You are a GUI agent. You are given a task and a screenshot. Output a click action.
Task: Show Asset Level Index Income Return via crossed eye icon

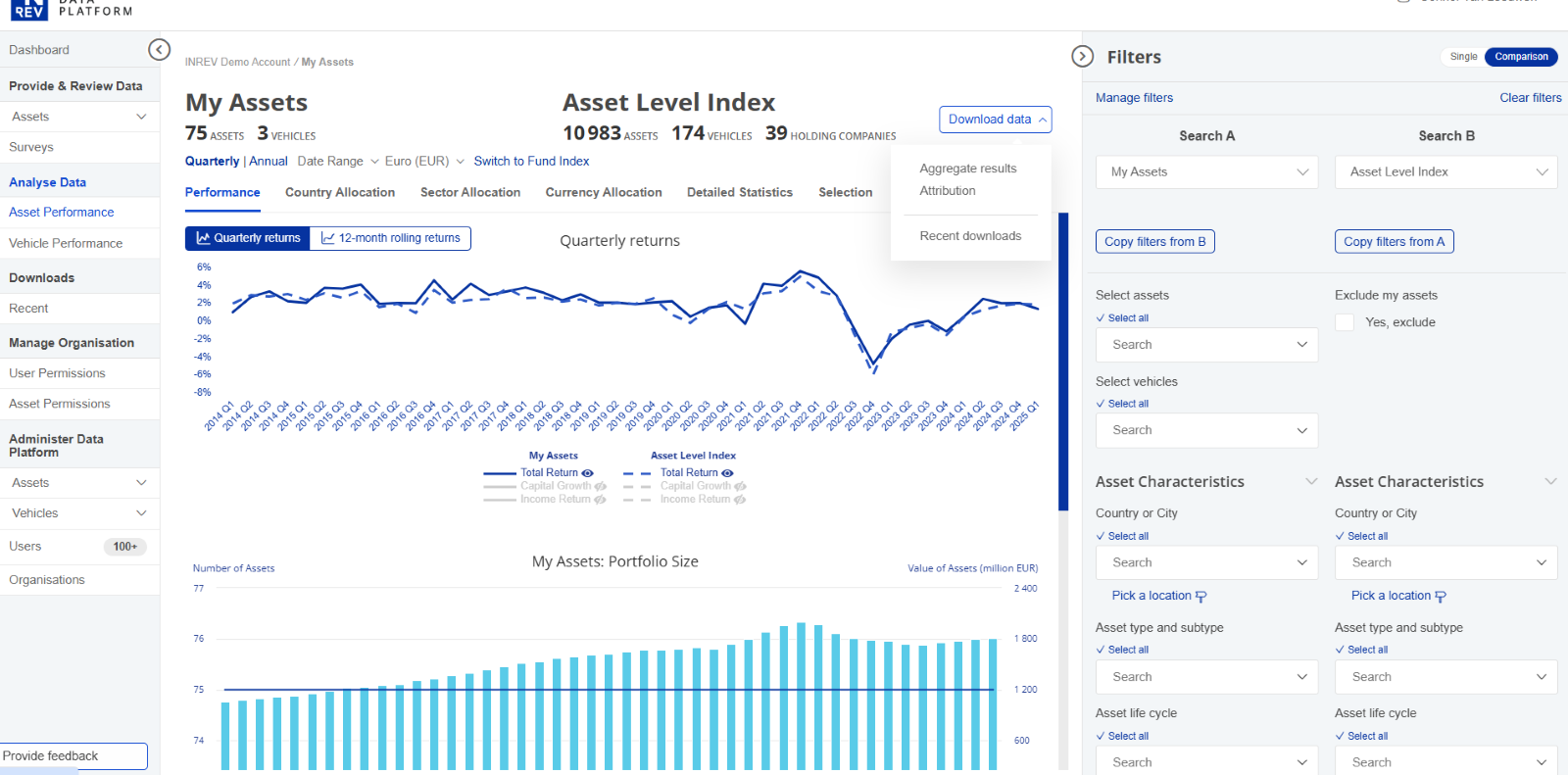pos(740,500)
